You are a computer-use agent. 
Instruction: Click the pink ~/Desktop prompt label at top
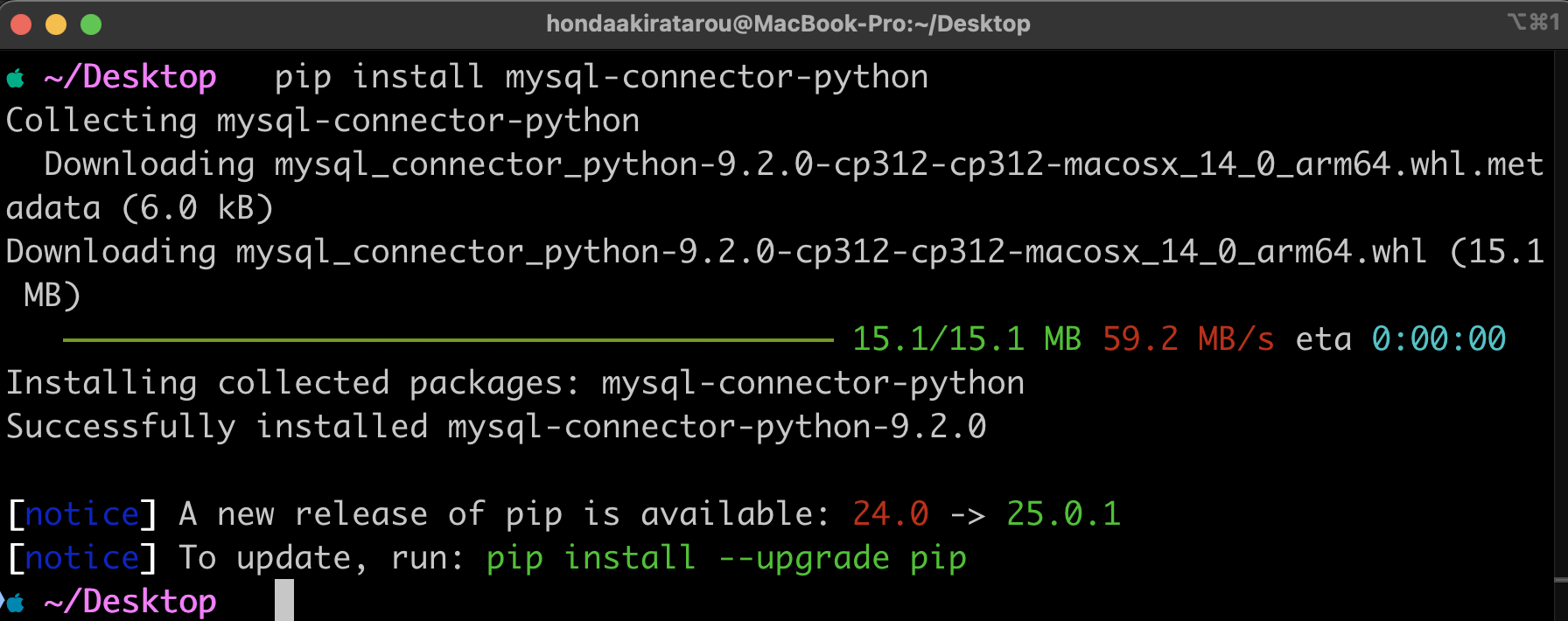pos(129,77)
